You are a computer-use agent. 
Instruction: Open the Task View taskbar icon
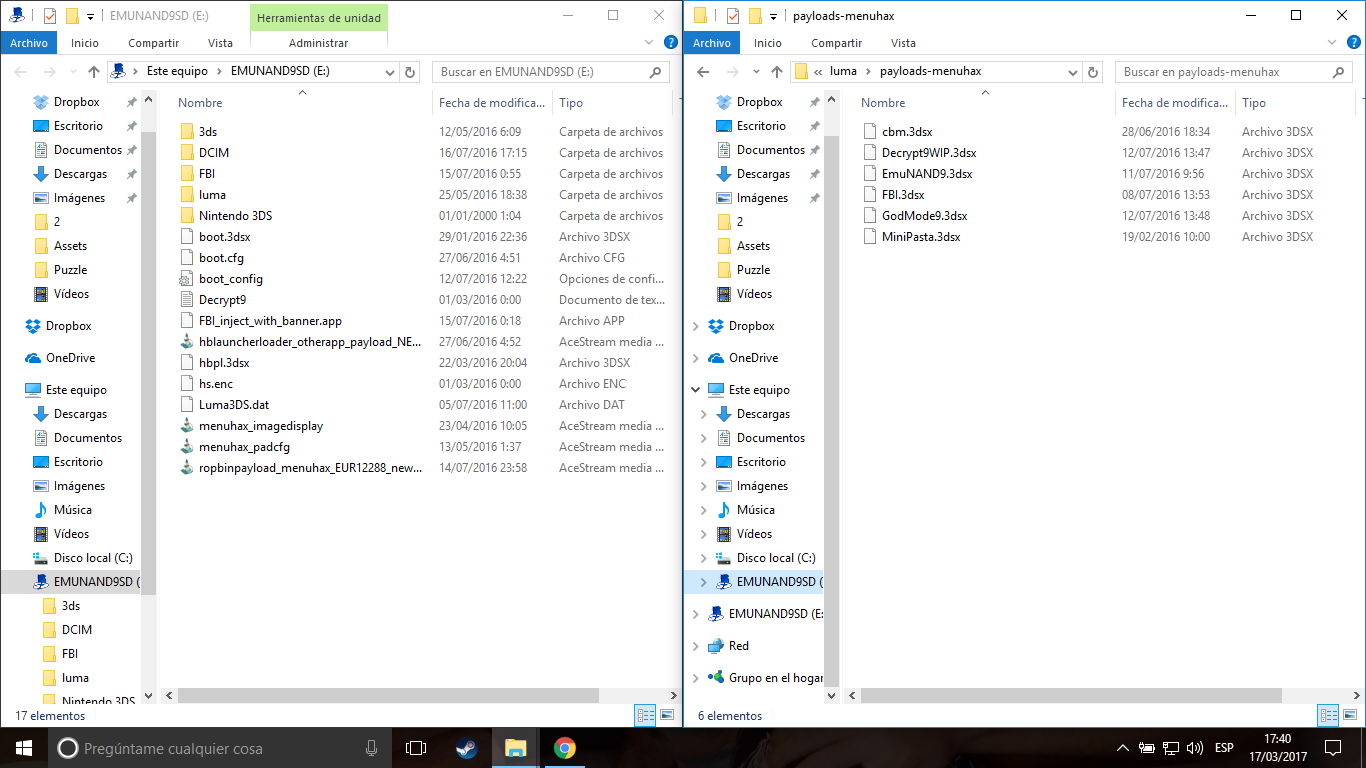click(416, 748)
